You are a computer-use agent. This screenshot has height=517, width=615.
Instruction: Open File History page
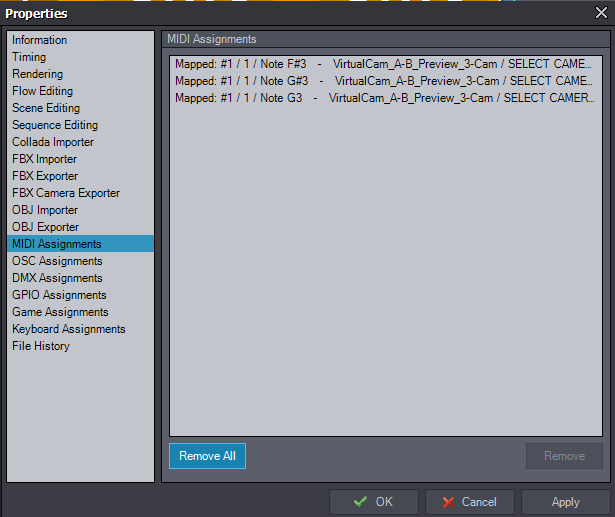click(x=41, y=346)
